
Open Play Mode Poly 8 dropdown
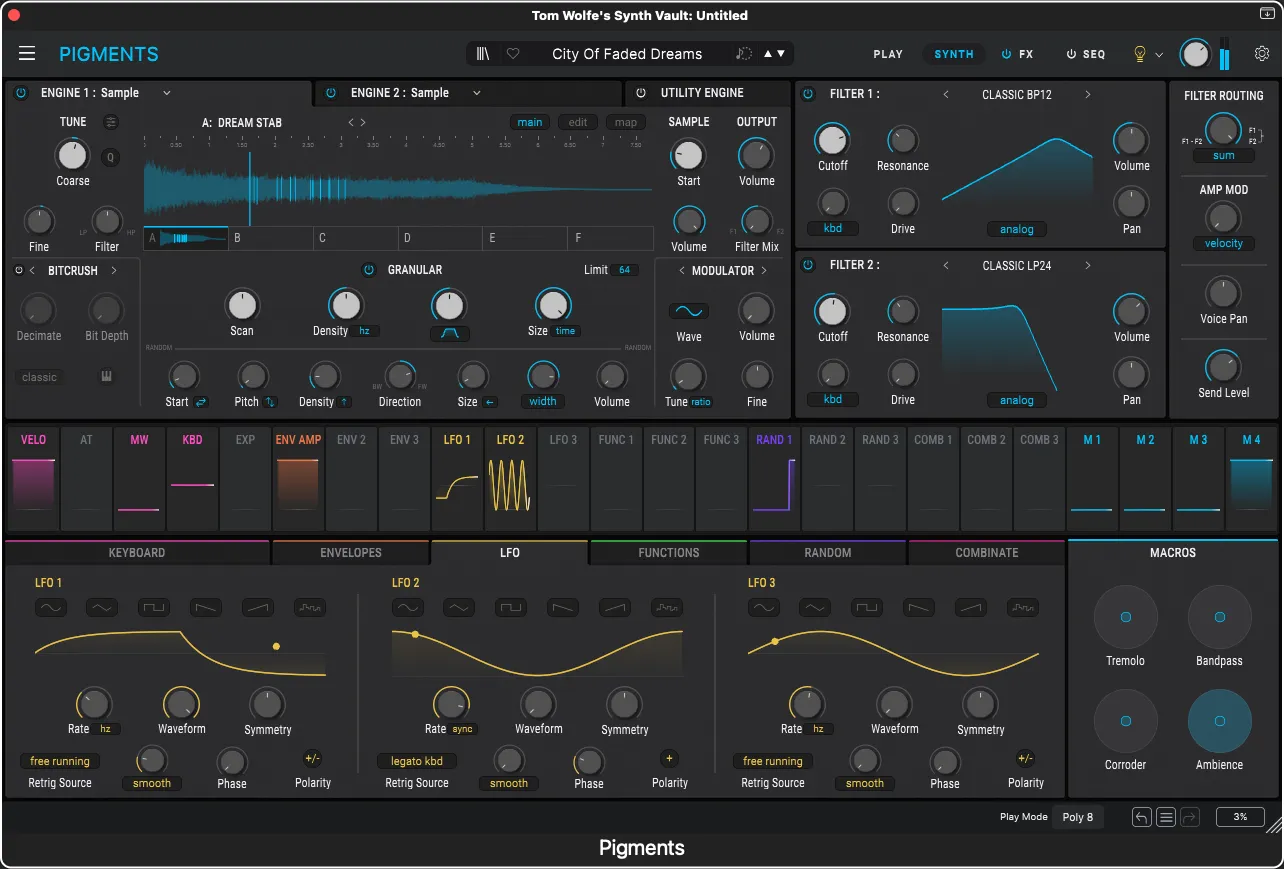[x=1077, y=817]
